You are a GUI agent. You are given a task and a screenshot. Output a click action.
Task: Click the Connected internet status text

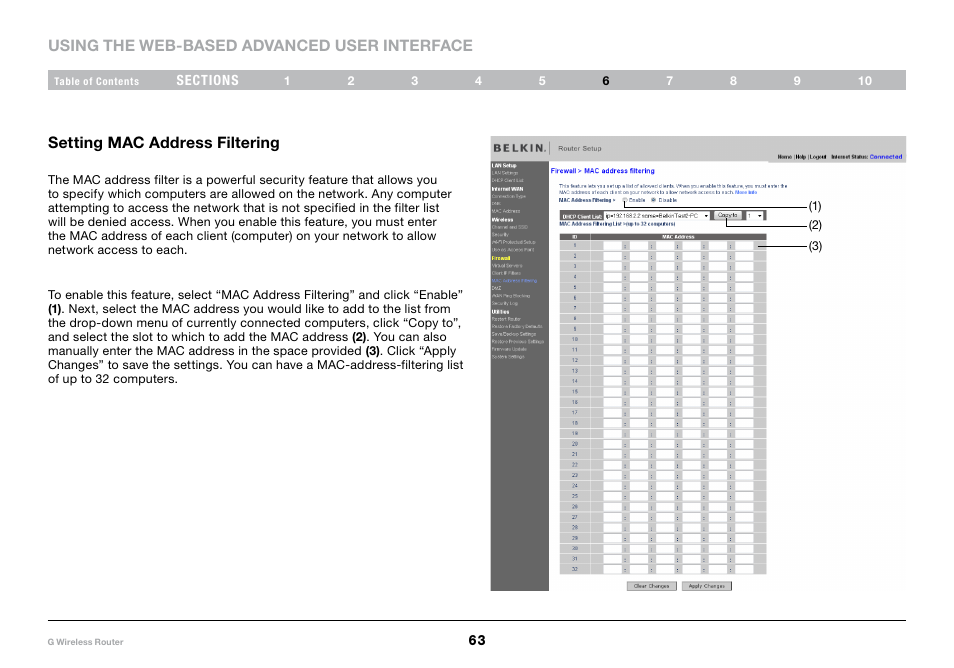click(x=886, y=157)
